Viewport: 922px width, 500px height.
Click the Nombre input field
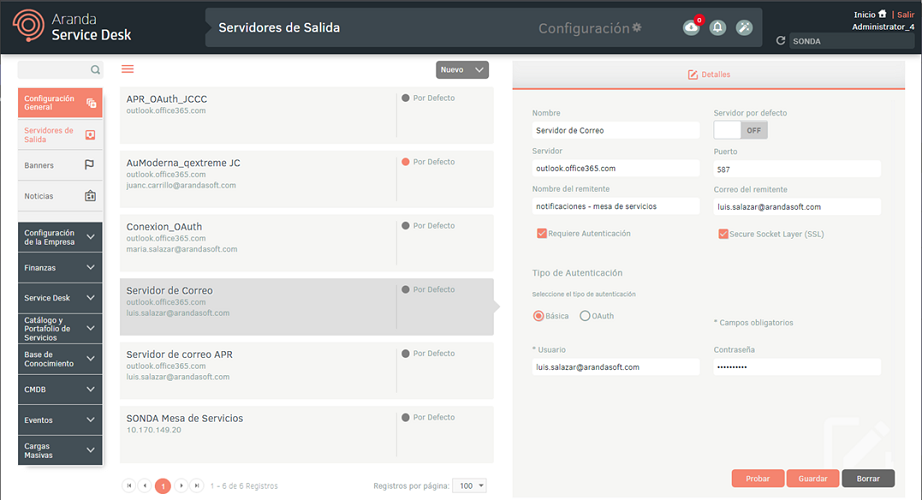click(616, 130)
